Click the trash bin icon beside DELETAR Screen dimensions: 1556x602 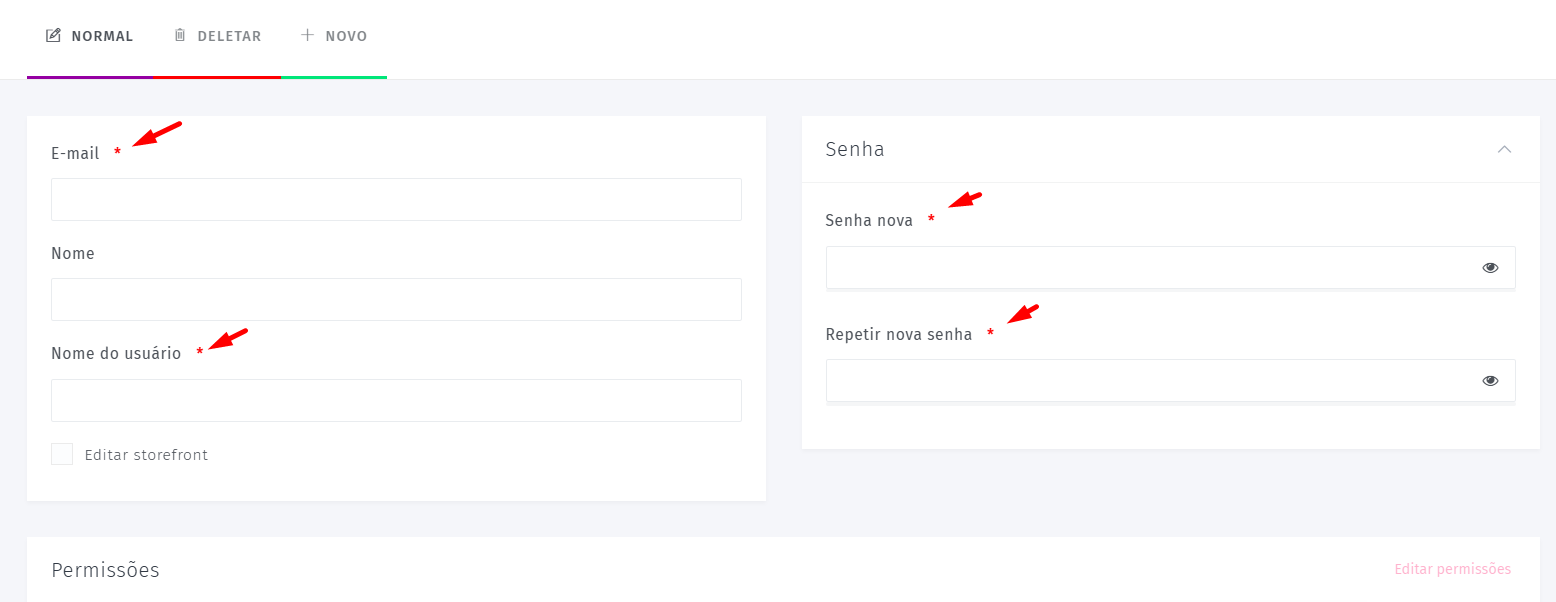[x=180, y=36]
